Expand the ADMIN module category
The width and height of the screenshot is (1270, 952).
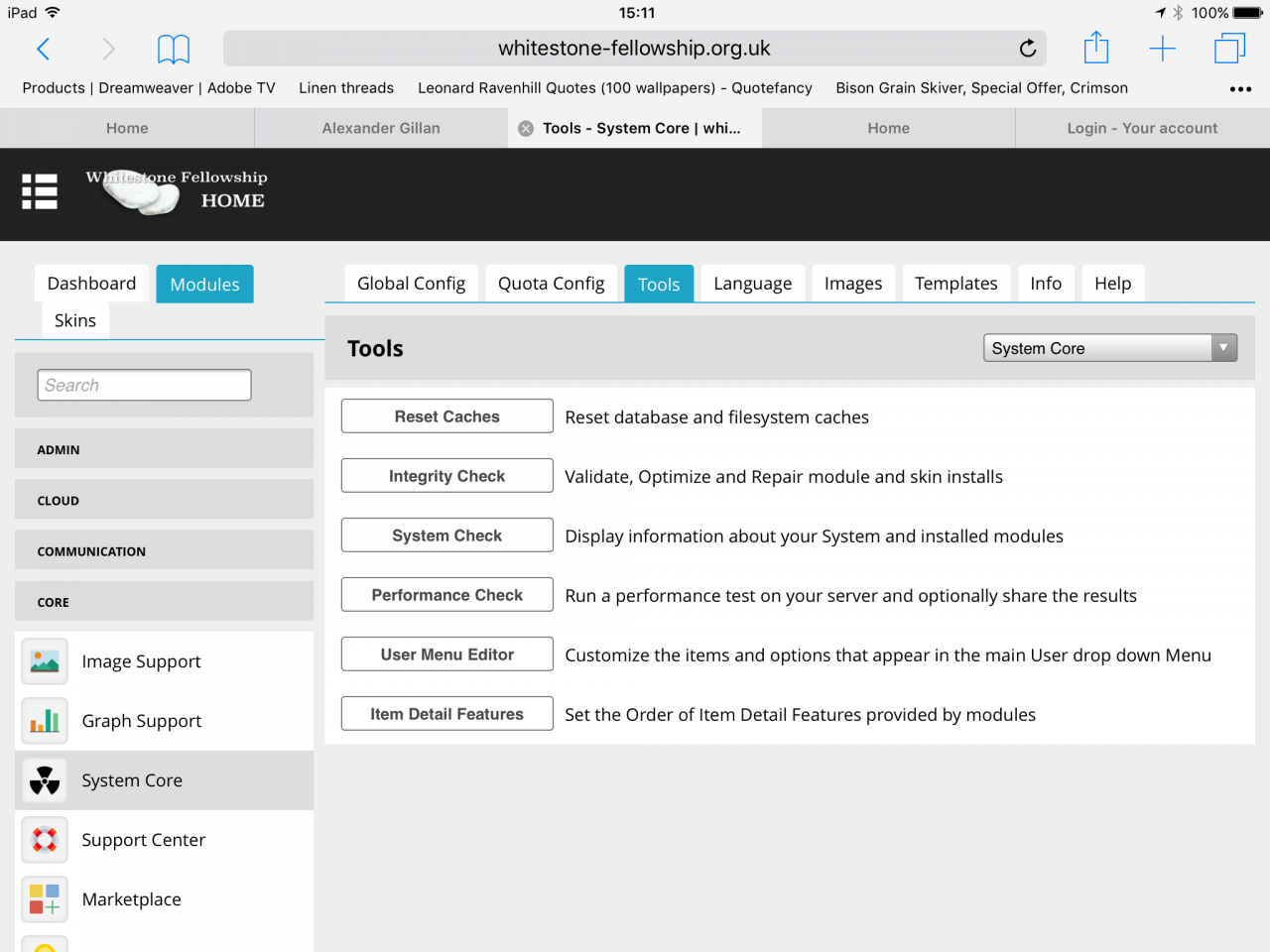[x=165, y=449]
